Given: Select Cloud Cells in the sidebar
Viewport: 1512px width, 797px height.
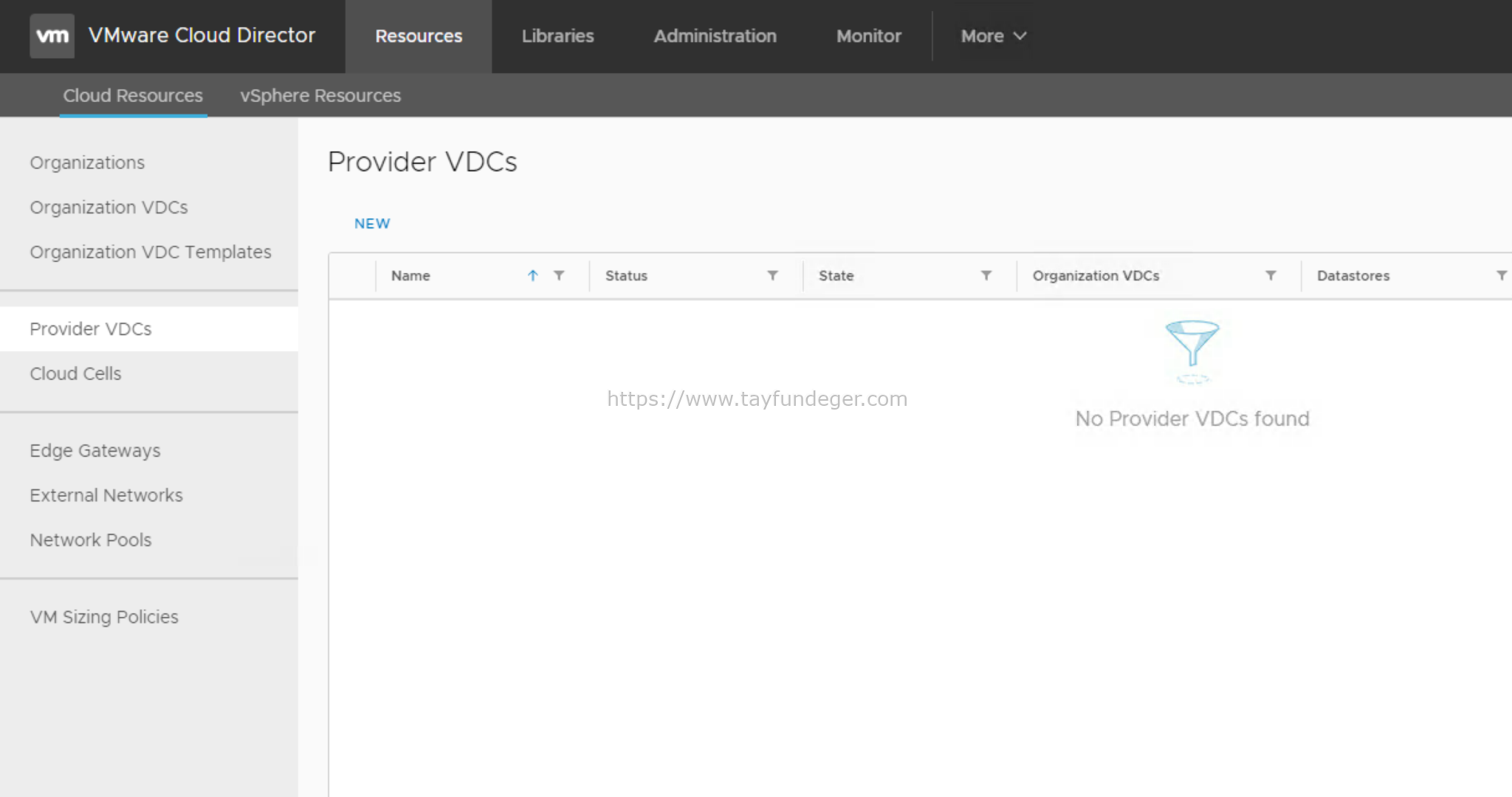Looking at the screenshot, I should 75,373.
